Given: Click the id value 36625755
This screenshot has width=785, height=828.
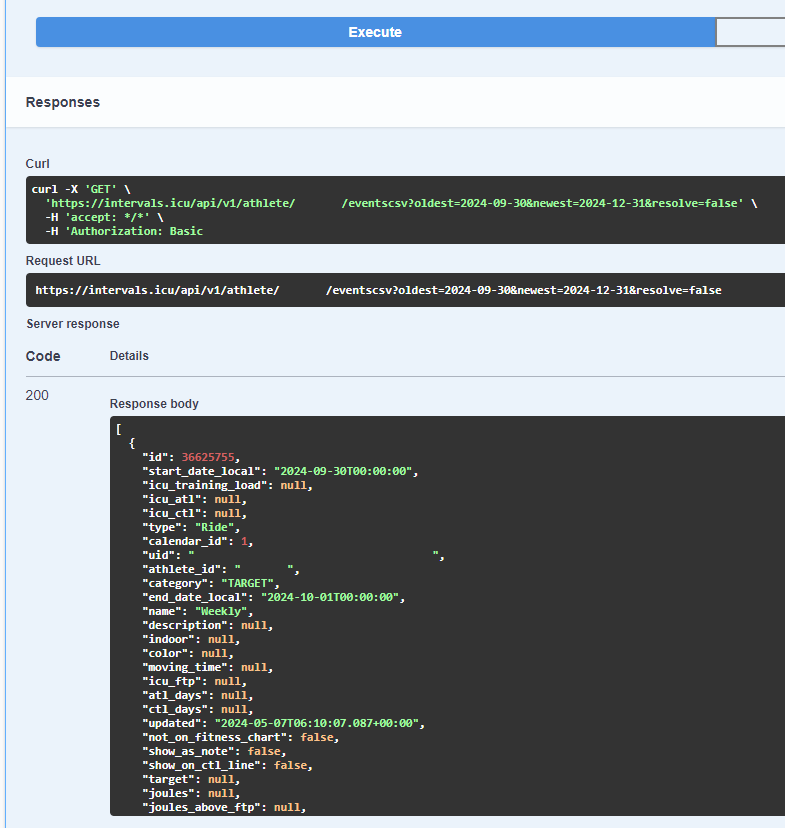Looking at the screenshot, I should 208,457.
